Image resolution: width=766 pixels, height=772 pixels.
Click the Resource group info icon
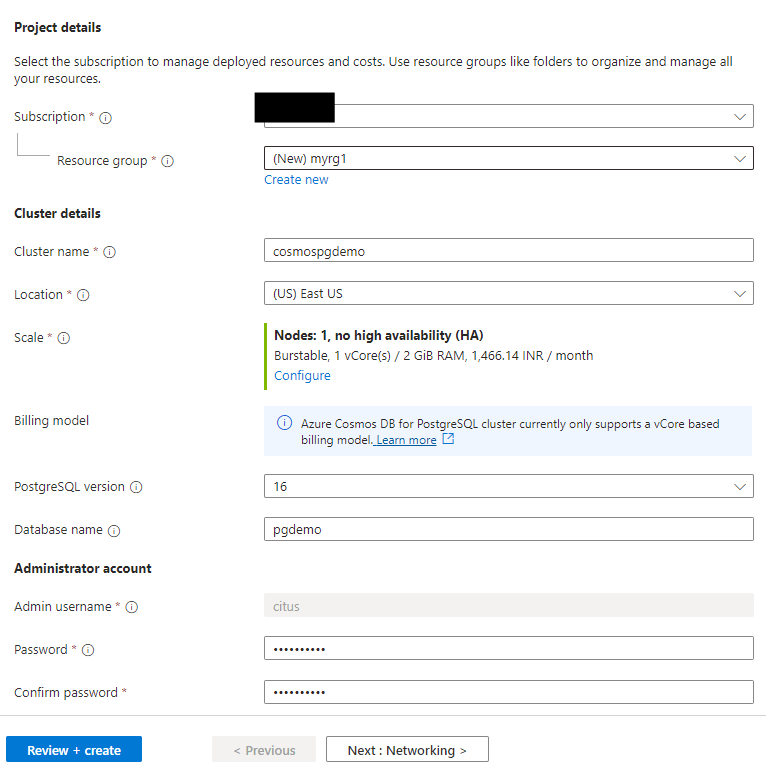(168, 161)
